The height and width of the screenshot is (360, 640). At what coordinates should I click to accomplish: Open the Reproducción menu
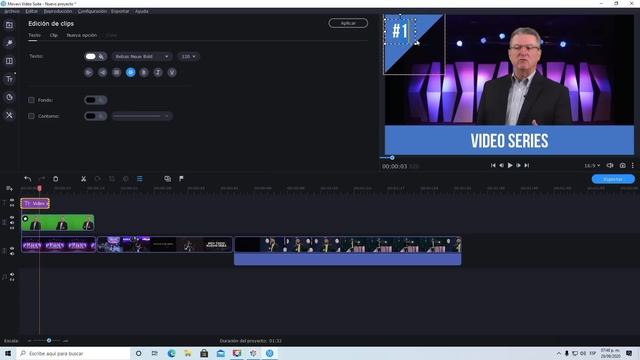pyautogui.click(x=58, y=11)
